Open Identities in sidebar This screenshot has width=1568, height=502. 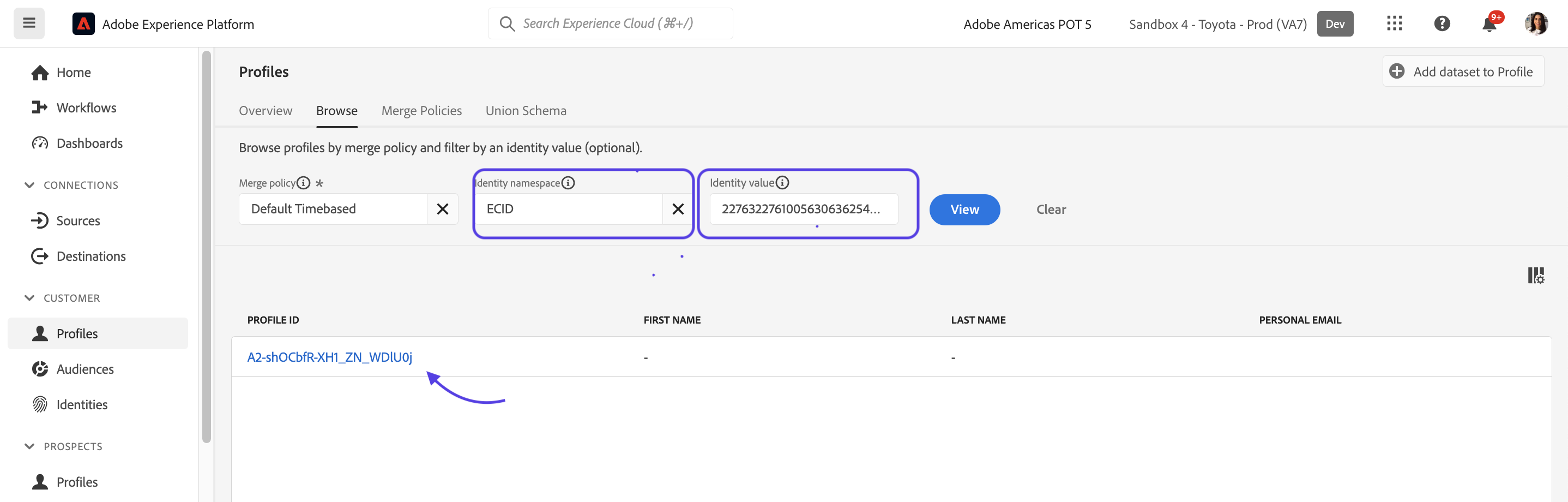click(x=69, y=404)
